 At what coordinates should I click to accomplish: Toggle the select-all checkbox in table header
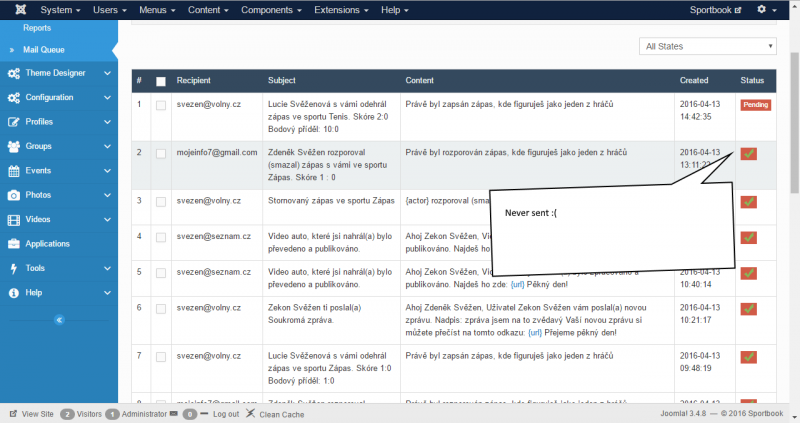click(x=161, y=81)
